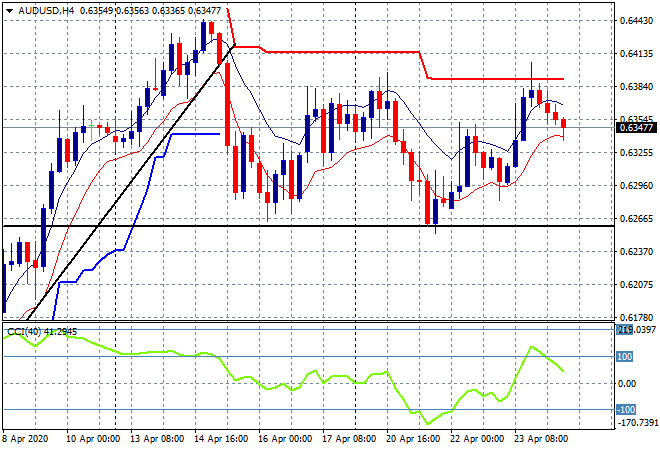Click the 8 Apr 2020 date label
This screenshot has height=450, width=660.
point(26,439)
